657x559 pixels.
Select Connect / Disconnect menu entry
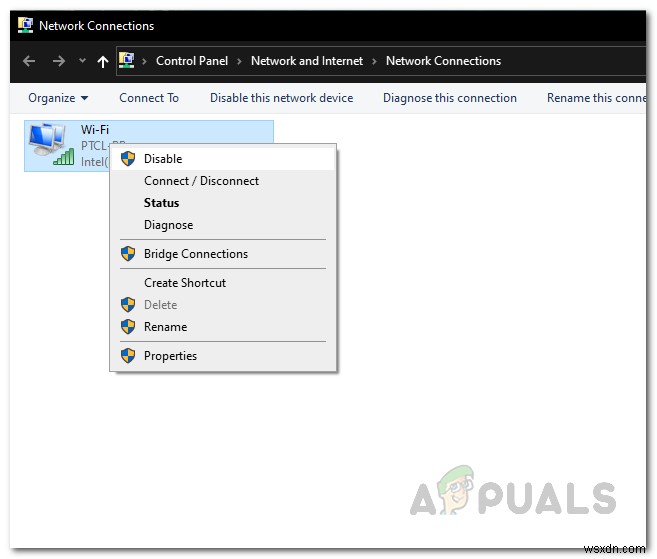coord(223,181)
